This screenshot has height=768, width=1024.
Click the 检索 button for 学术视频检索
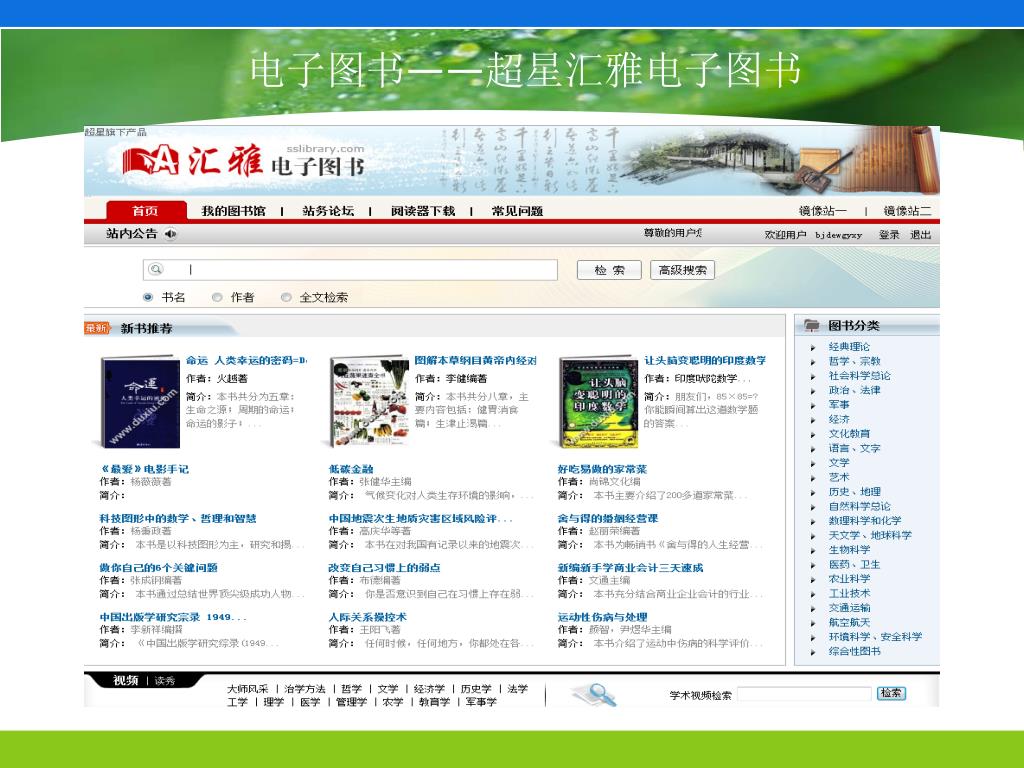point(891,693)
